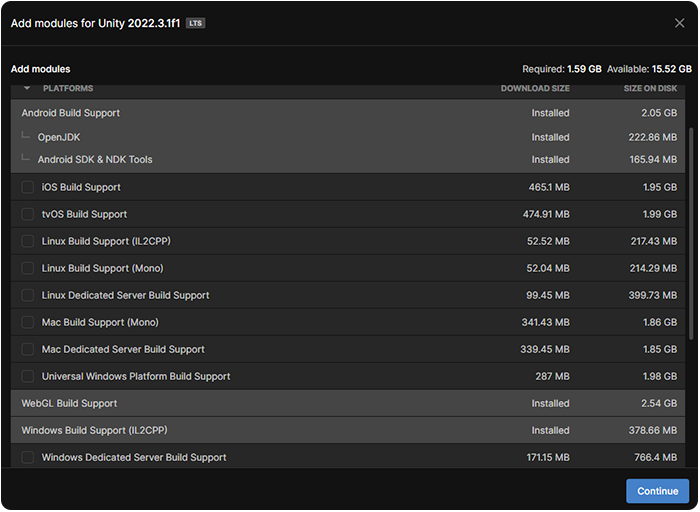700x512 pixels.
Task: Check Universal Windows Platform Build Support
Action: pyautogui.click(x=28, y=376)
